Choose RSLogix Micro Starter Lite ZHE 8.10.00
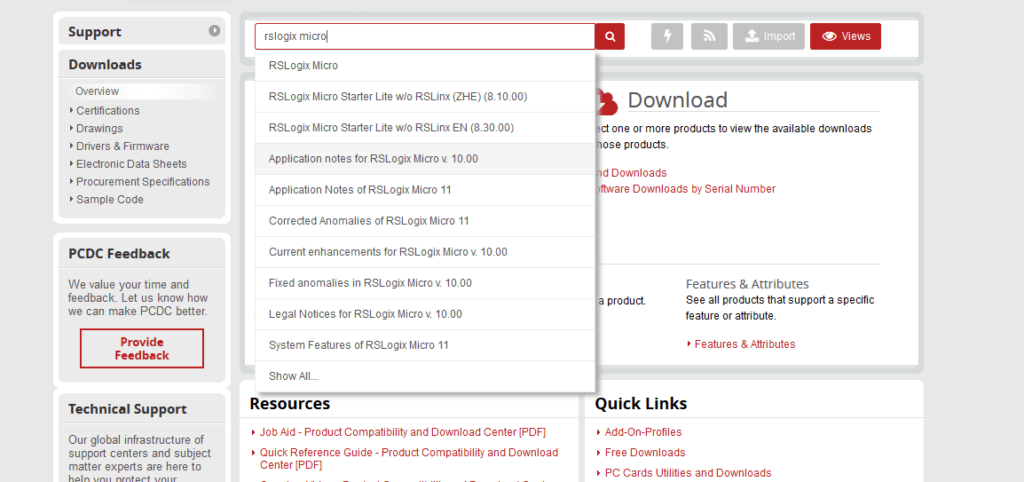Viewport: 1024px width, 482px height. coord(425,97)
